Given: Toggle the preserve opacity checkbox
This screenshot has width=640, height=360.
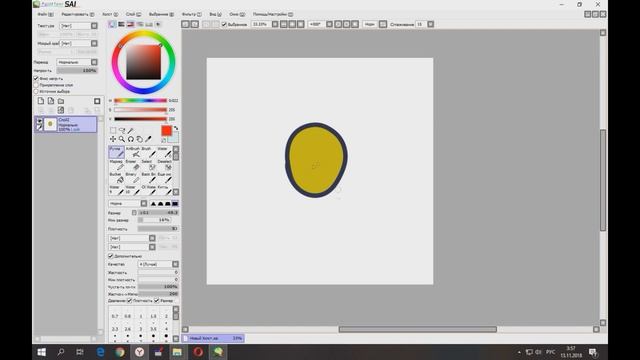Looking at the screenshot, I should (x=36, y=78).
